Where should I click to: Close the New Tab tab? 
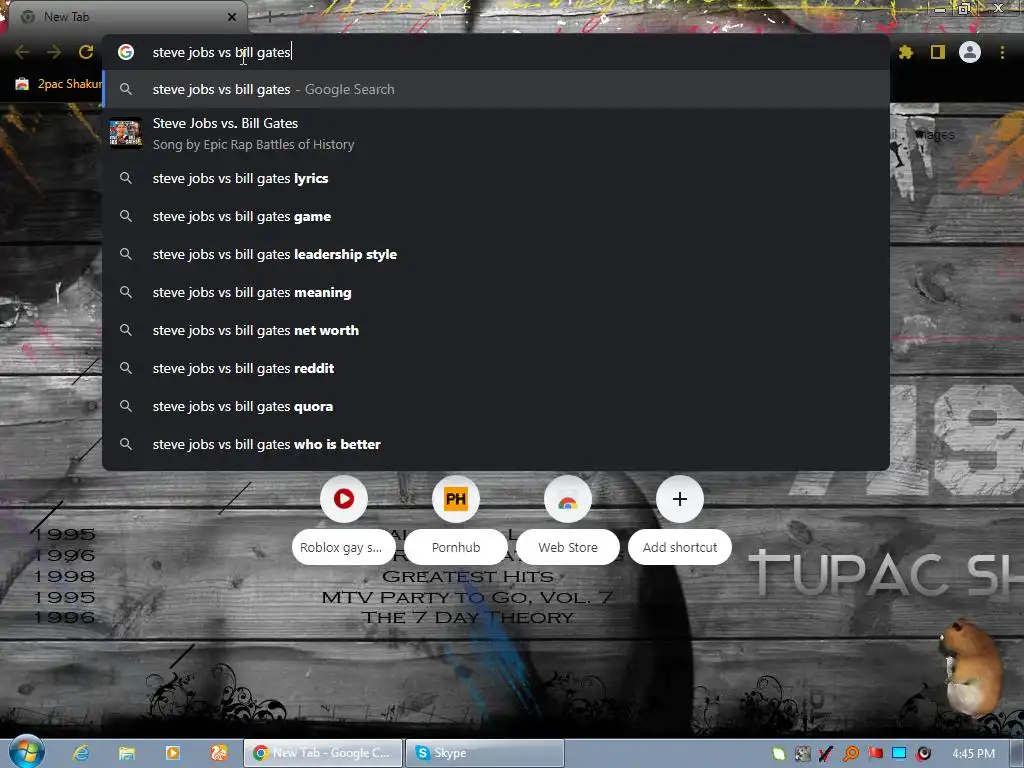point(232,17)
